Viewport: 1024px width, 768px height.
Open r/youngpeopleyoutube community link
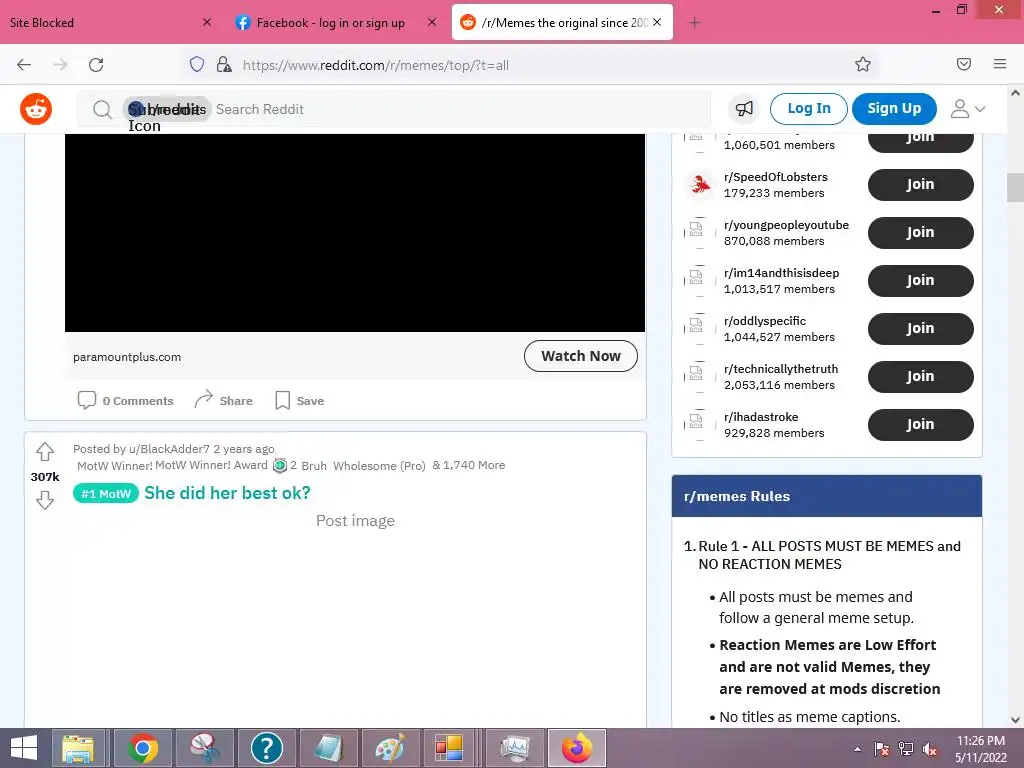coord(786,225)
